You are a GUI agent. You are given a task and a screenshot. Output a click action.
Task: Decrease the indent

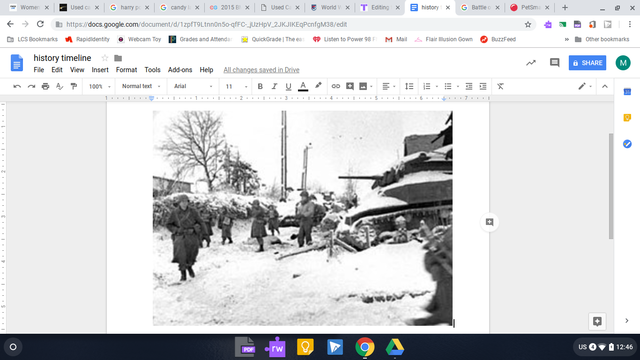point(469,86)
